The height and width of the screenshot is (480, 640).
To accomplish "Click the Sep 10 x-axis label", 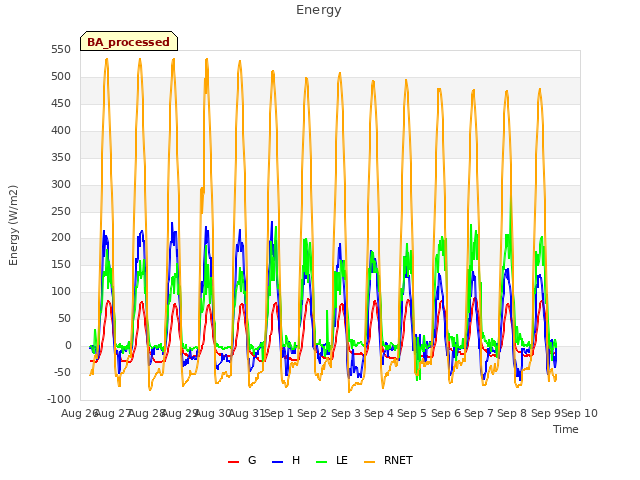I will pos(580,413).
